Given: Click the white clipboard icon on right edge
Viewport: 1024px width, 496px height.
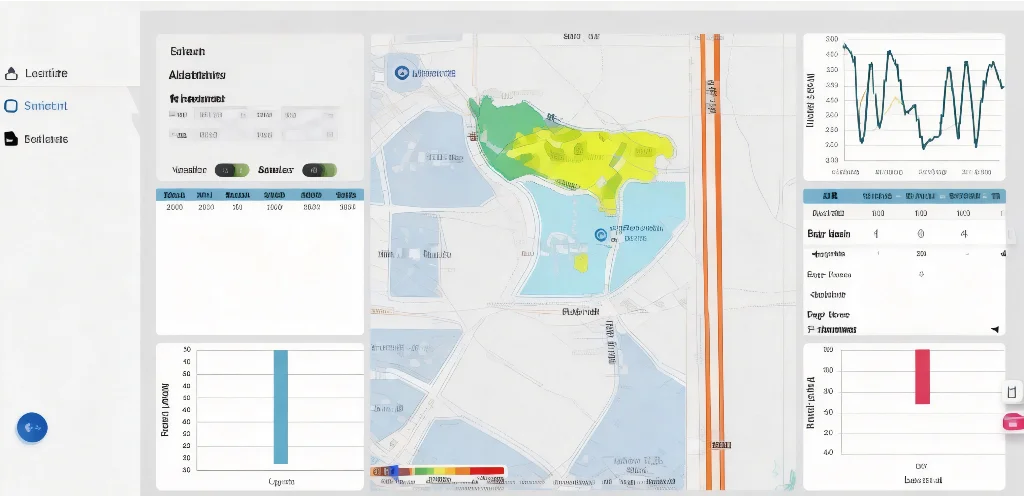Looking at the screenshot, I should [1011, 391].
